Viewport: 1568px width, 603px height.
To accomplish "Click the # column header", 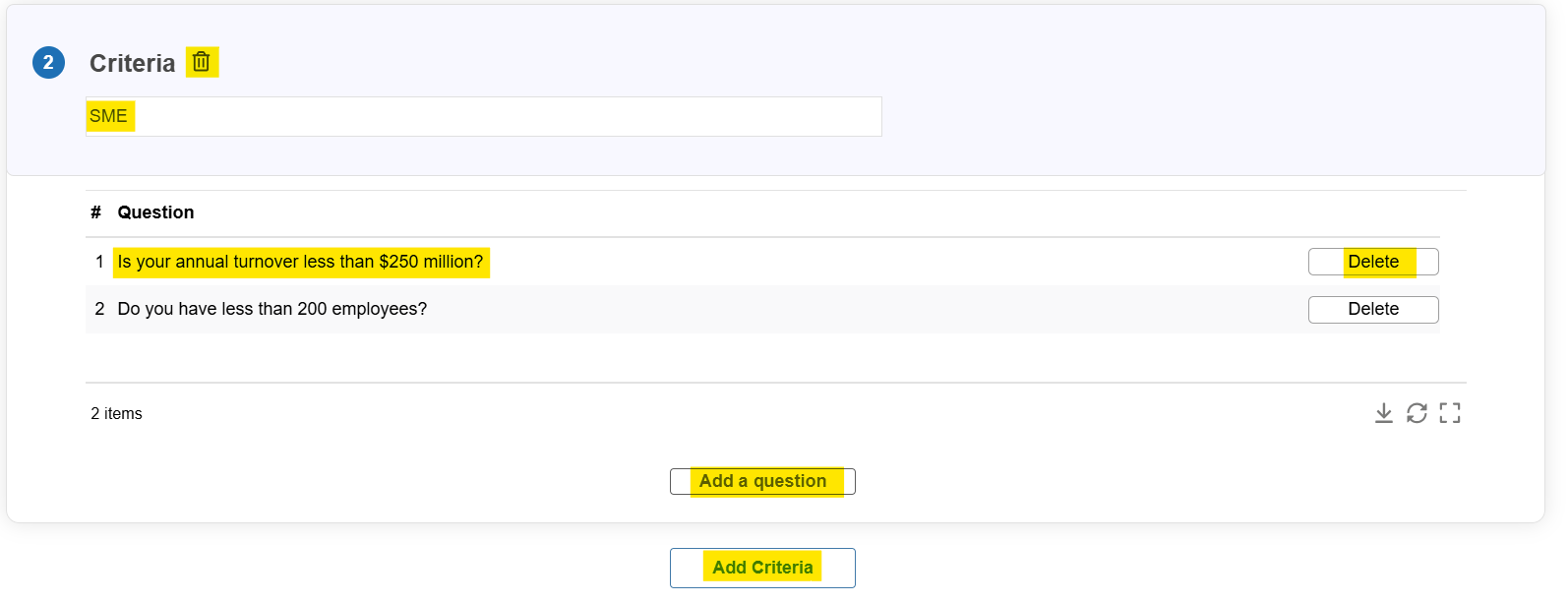I will click(x=95, y=212).
